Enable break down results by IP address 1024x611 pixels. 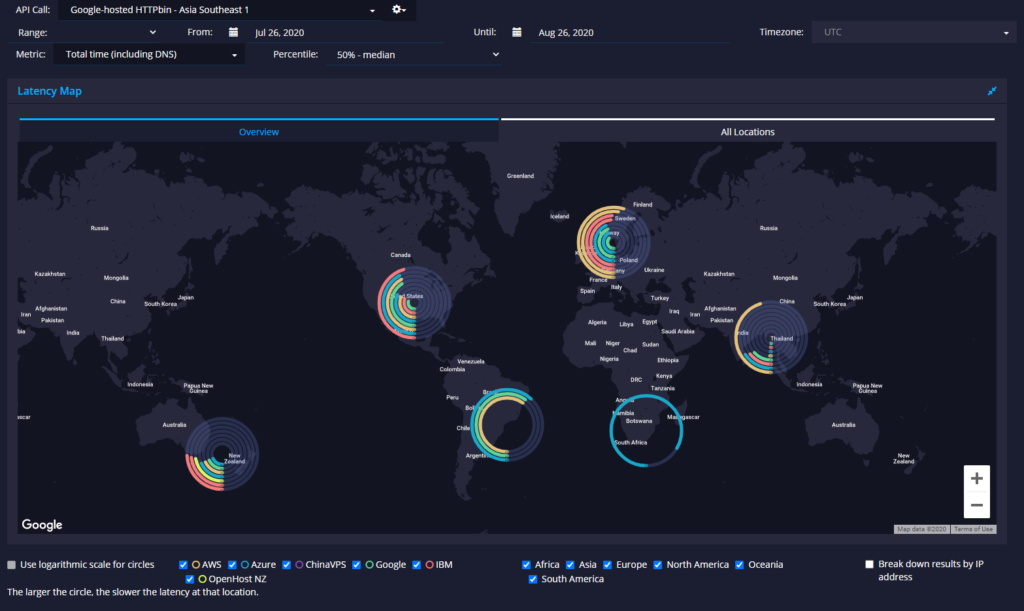click(x=869, y=564)
